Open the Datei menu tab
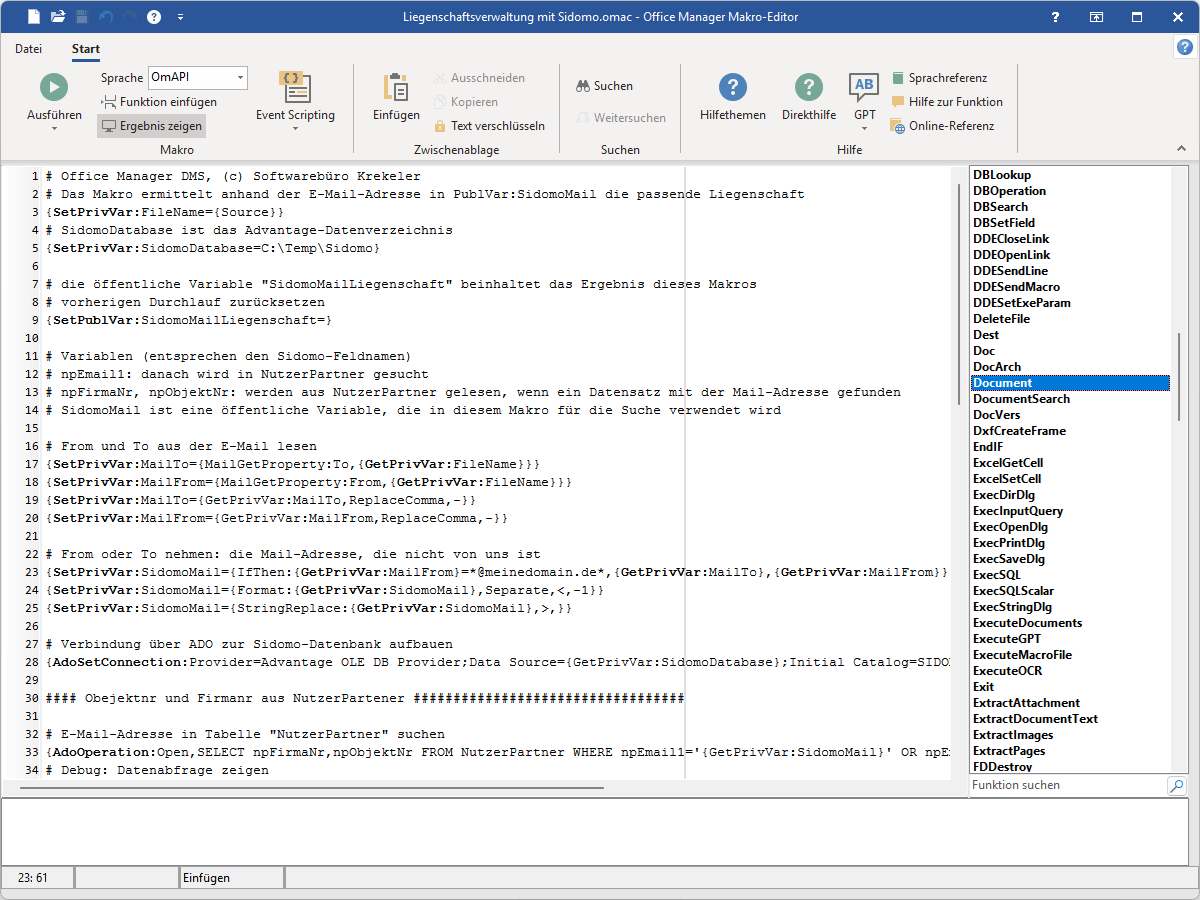Viewport: 1200px width, 900px height. point(29,49)
